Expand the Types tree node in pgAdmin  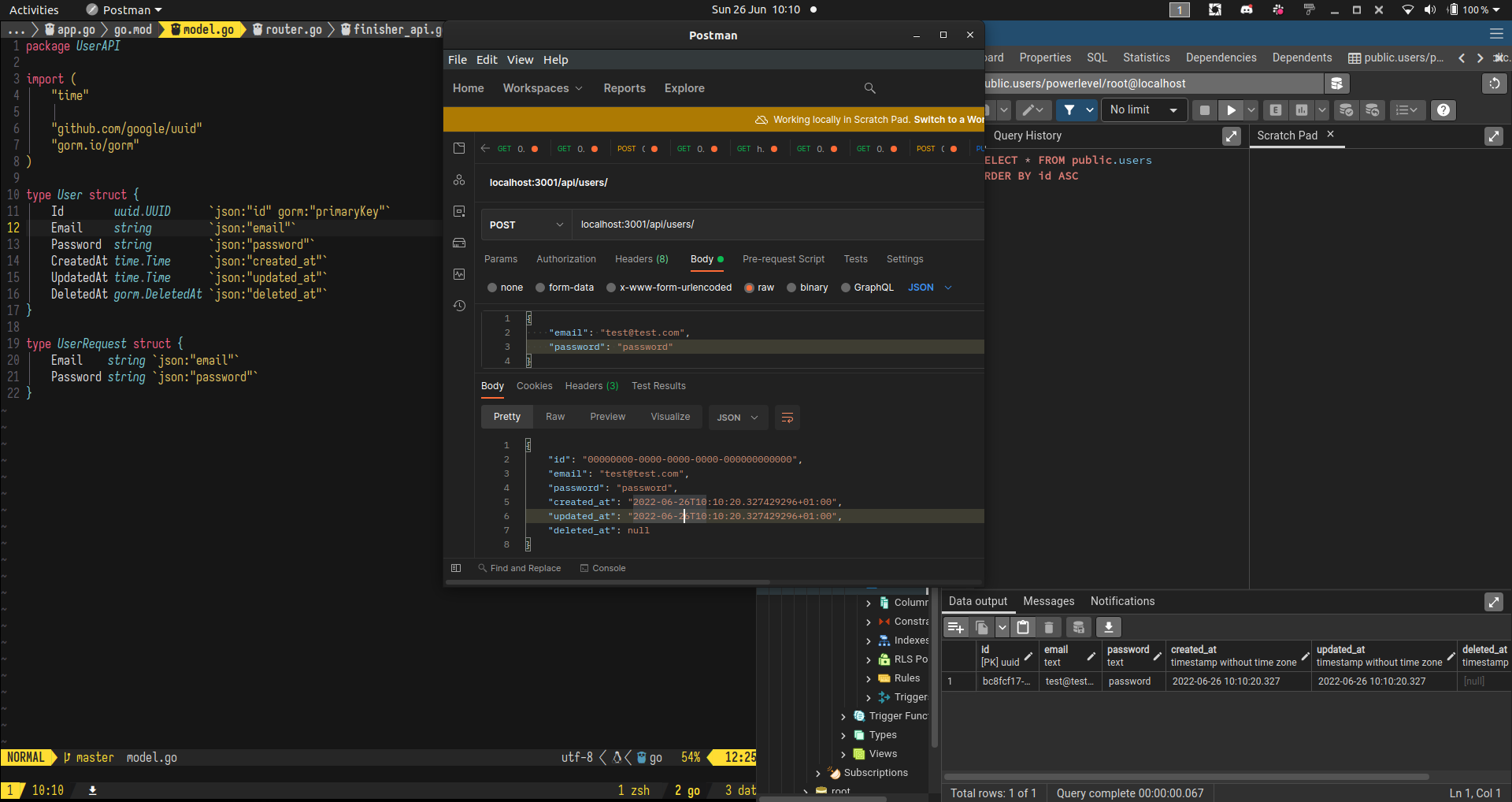843,735
